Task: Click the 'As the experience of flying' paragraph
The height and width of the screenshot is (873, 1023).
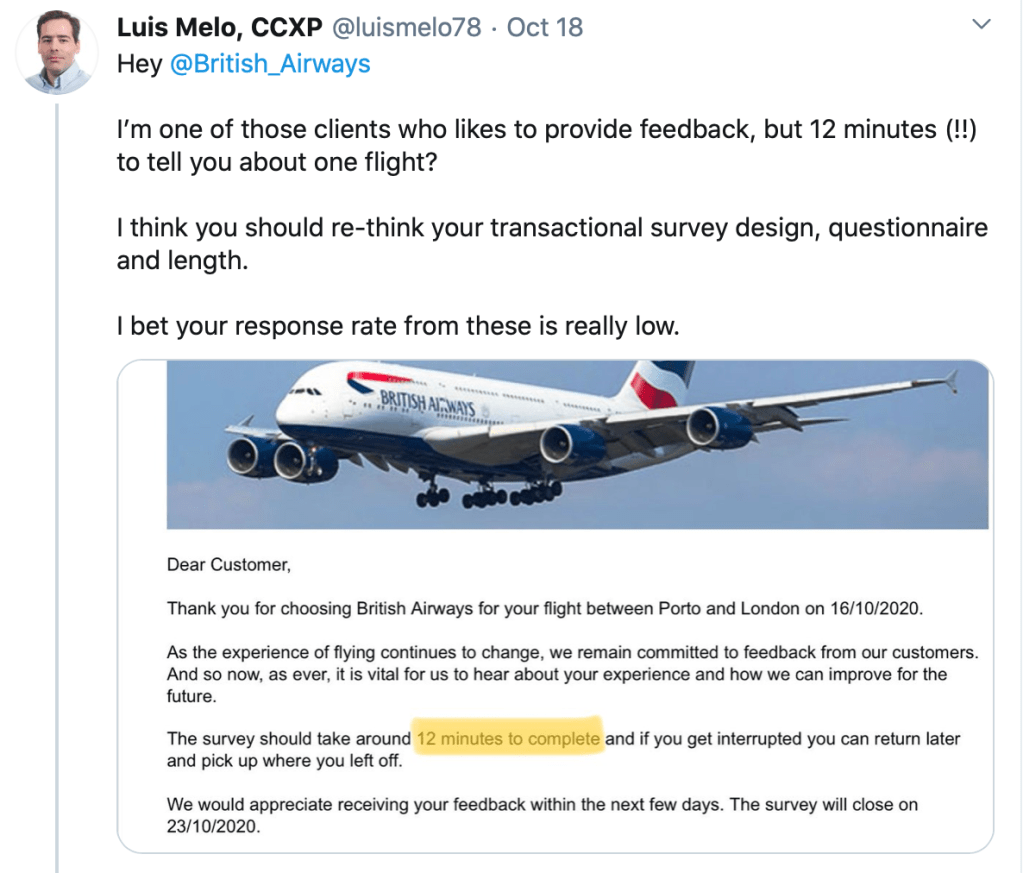Action: click(571, 673)
